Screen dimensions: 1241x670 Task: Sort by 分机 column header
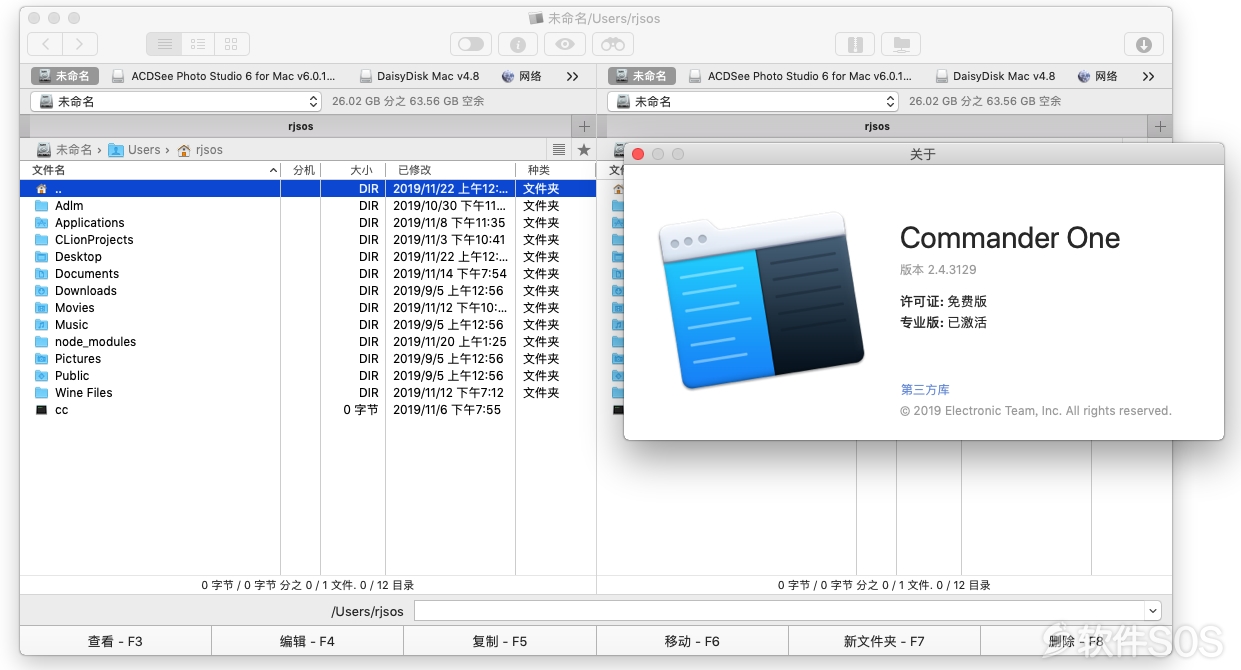point(300,171)
